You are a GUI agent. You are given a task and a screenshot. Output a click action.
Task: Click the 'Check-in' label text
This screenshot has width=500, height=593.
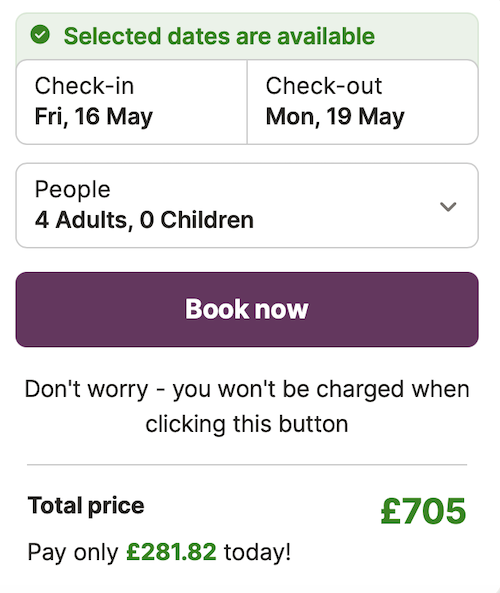coord(84,85)
